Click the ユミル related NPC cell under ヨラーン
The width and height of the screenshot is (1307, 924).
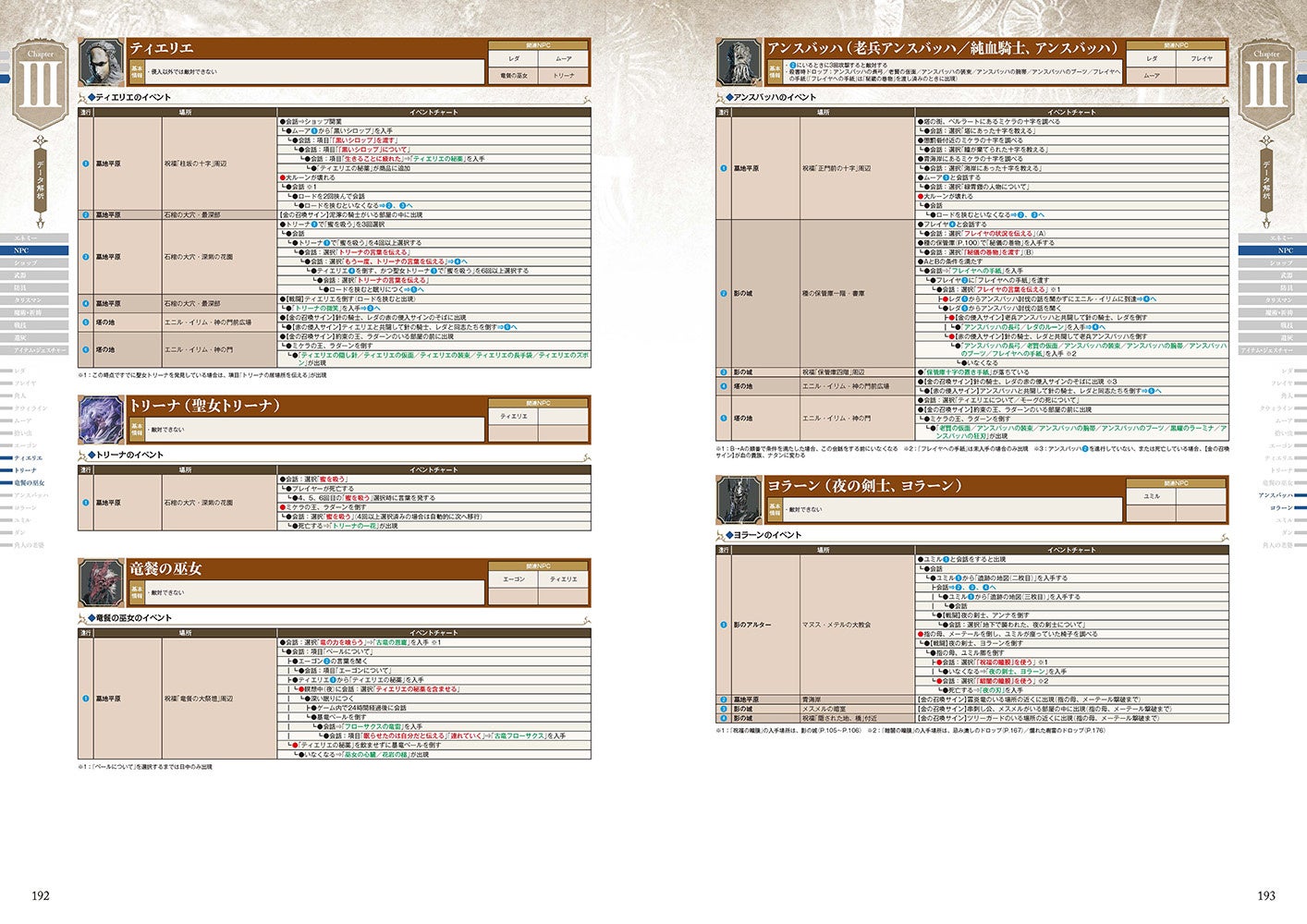1152,496
